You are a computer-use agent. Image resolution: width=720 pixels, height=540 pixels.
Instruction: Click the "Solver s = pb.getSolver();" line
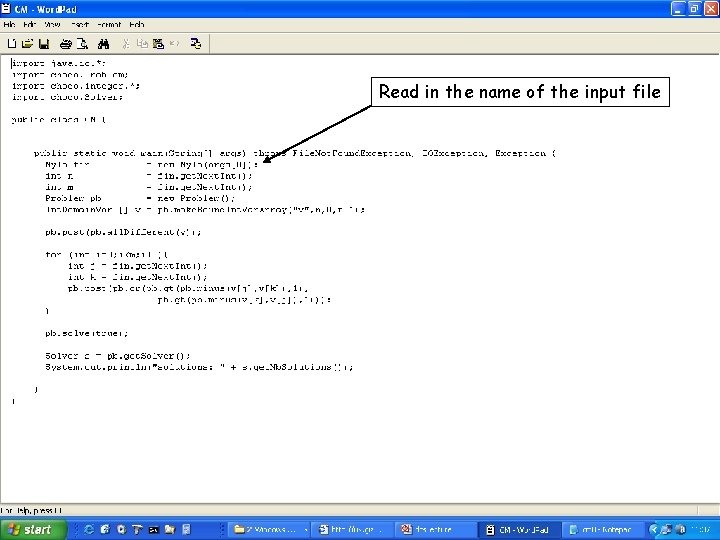pyautogui.click(x=118, y=355)
